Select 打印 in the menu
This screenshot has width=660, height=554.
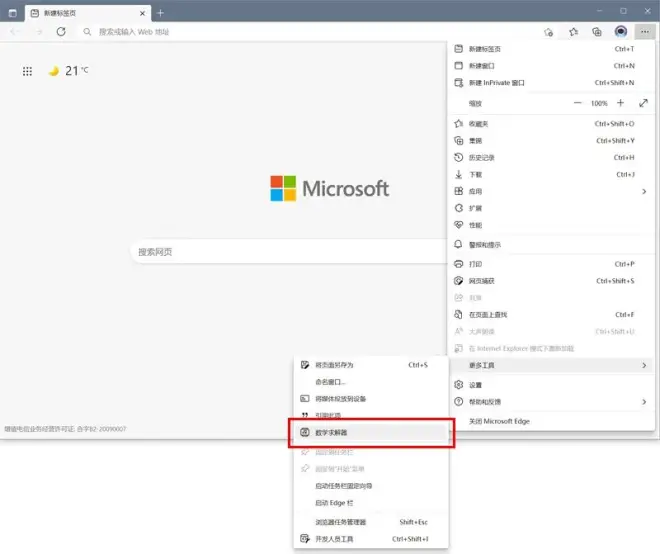pyautogui.click(x=551, y=264)
